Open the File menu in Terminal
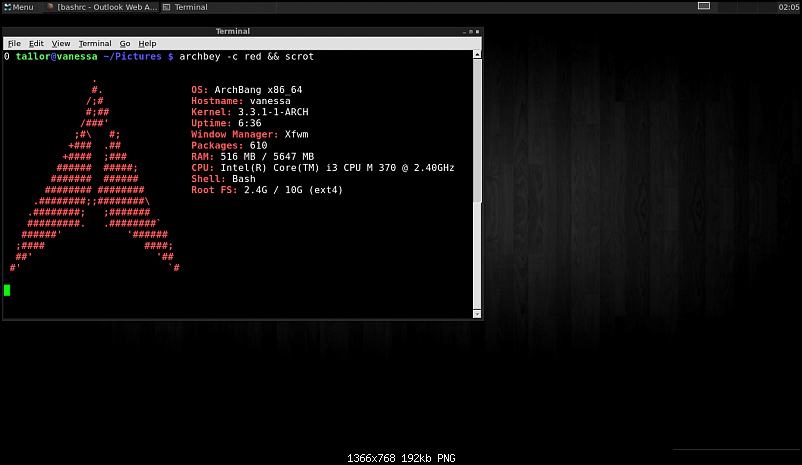802x465 pixels. [14, 43]
